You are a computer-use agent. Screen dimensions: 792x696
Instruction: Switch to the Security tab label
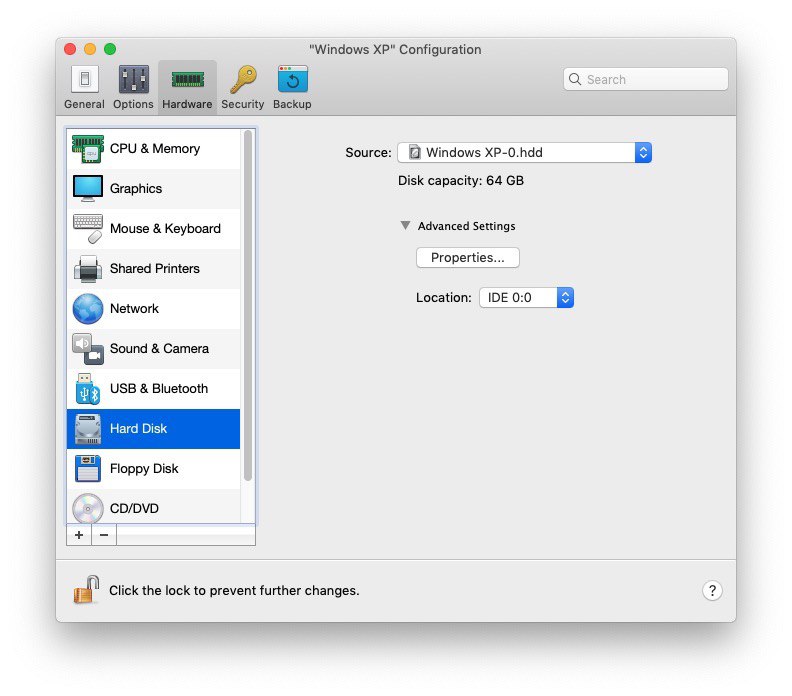pos(243,104)
